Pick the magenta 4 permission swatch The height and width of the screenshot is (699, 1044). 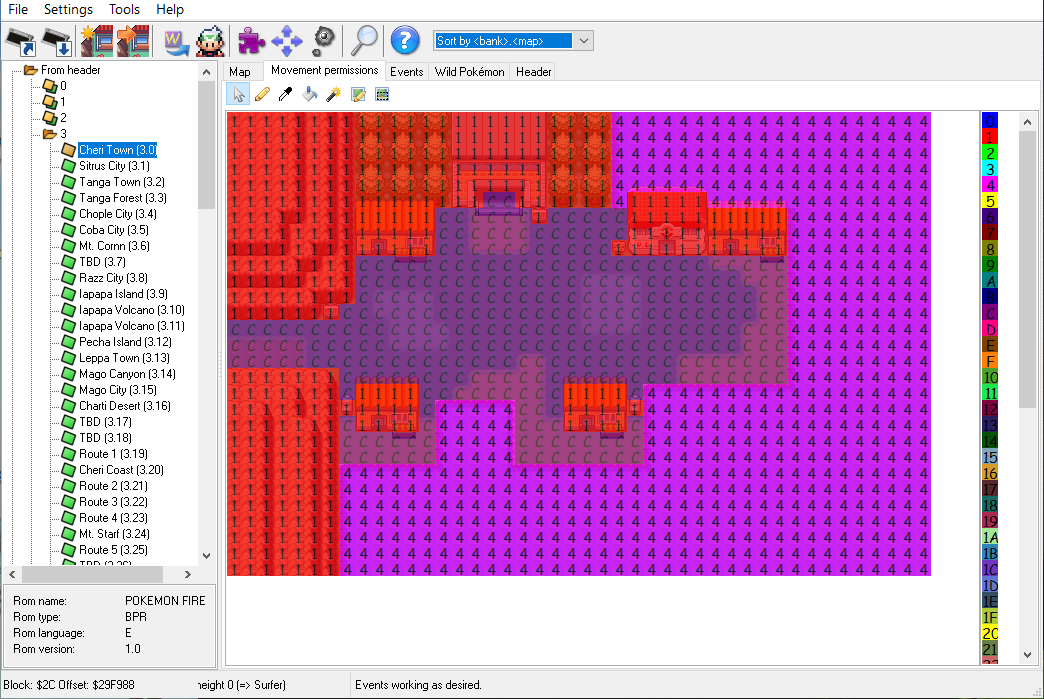(989, 184)
